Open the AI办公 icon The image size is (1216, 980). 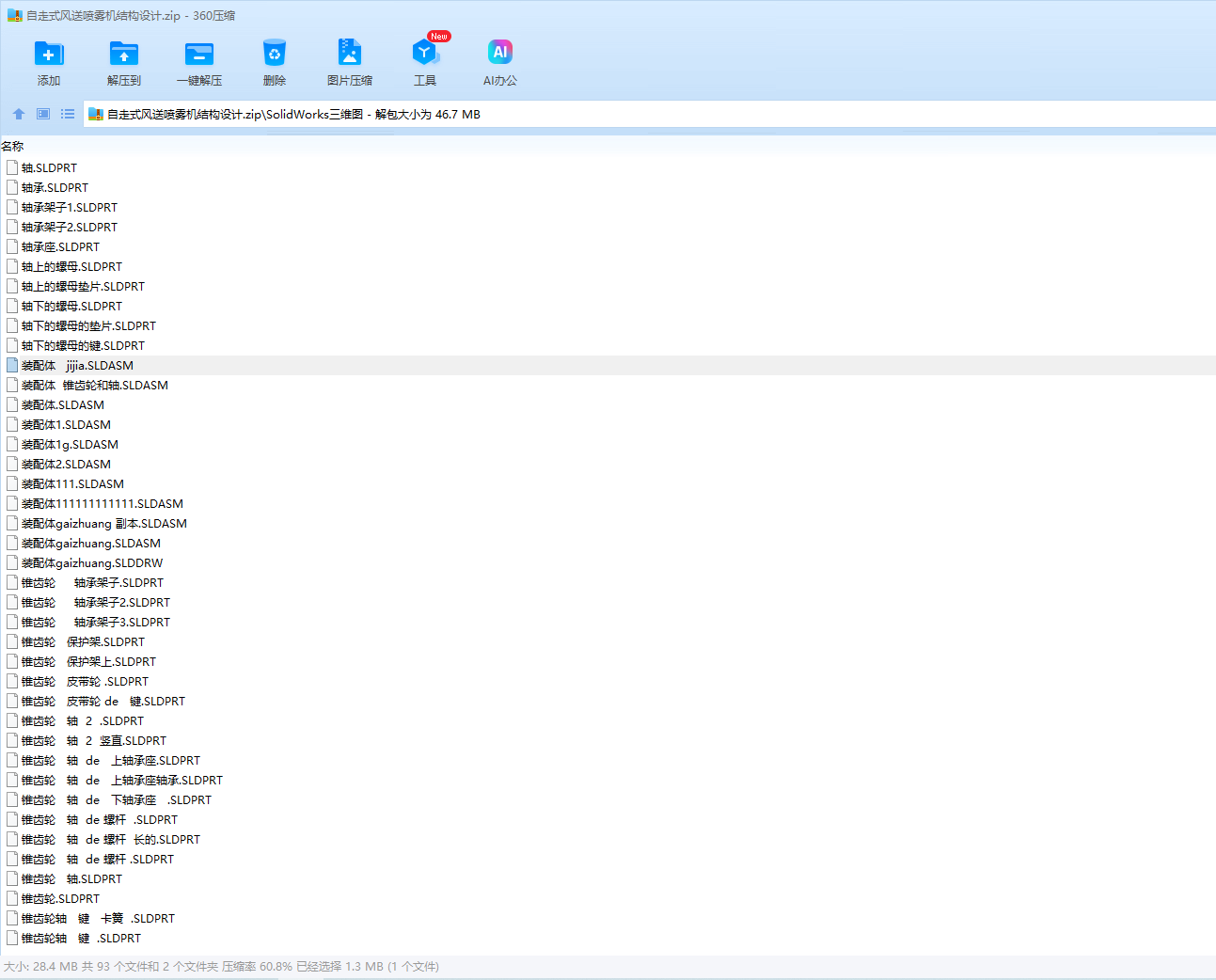coord(500,54)
